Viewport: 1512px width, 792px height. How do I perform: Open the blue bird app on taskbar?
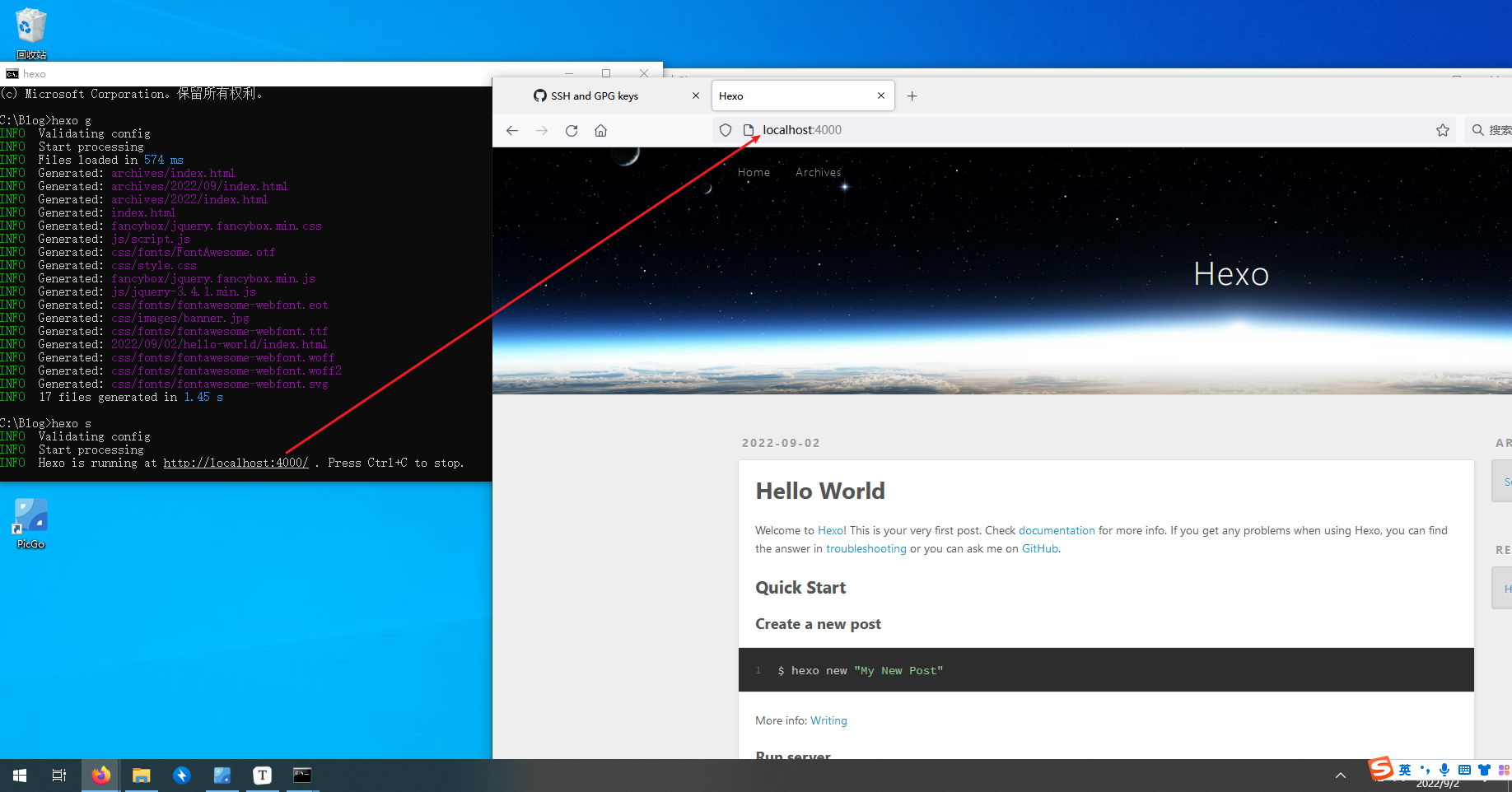click(182, 775)
